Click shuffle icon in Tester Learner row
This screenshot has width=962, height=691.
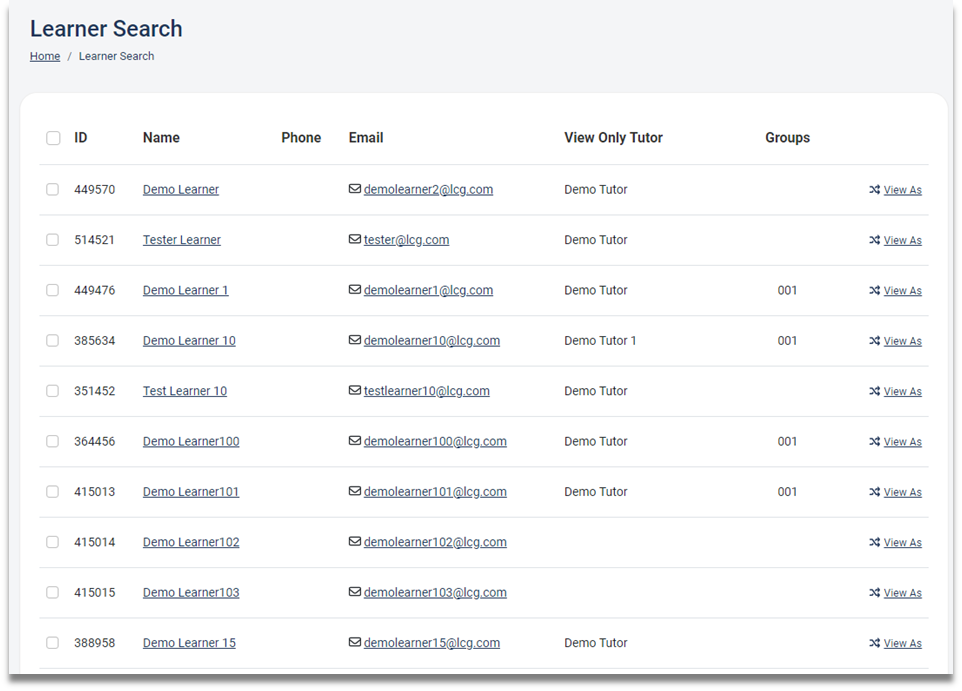(x=874, y=240)
